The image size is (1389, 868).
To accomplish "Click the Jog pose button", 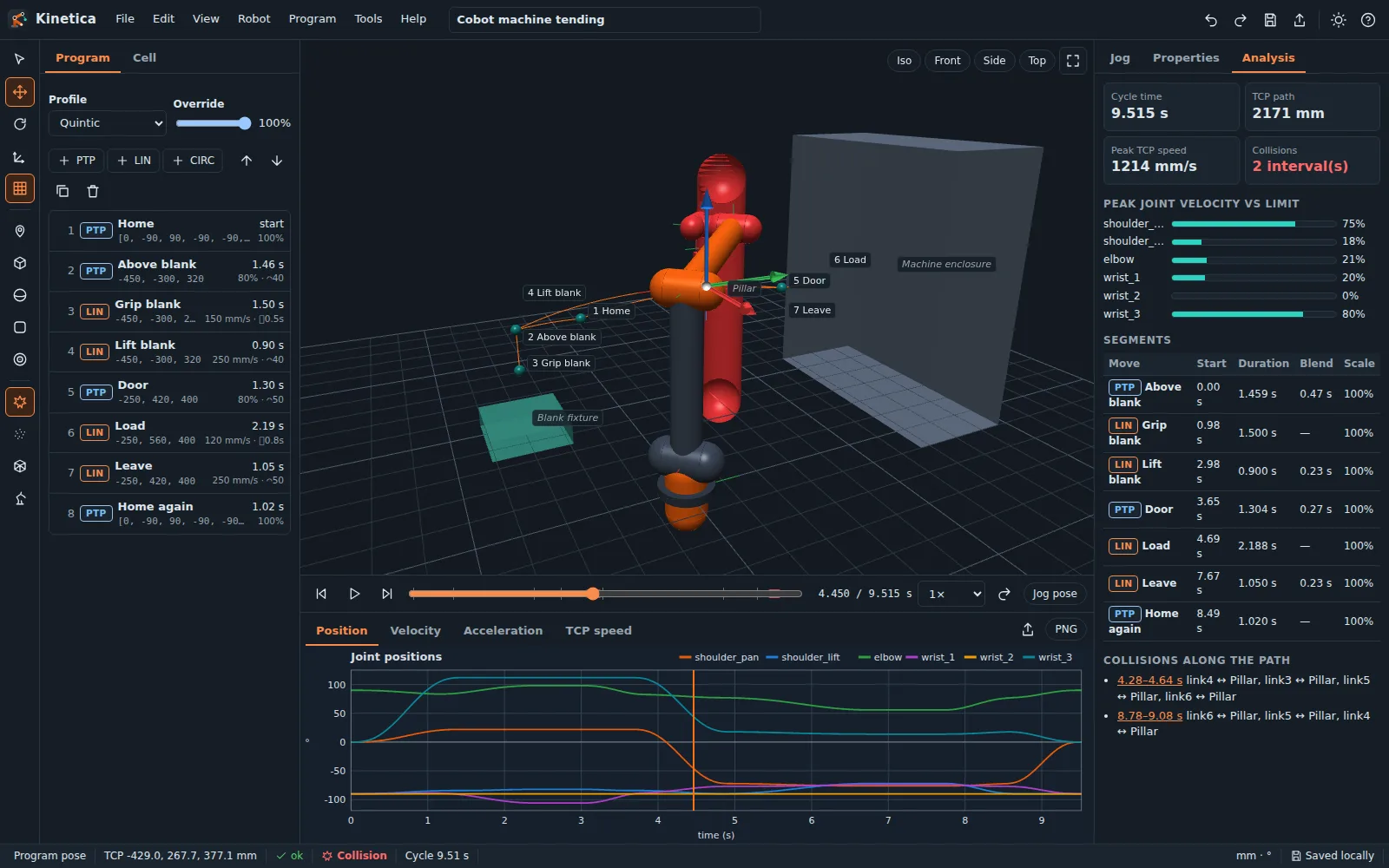I will (1055, 594).
